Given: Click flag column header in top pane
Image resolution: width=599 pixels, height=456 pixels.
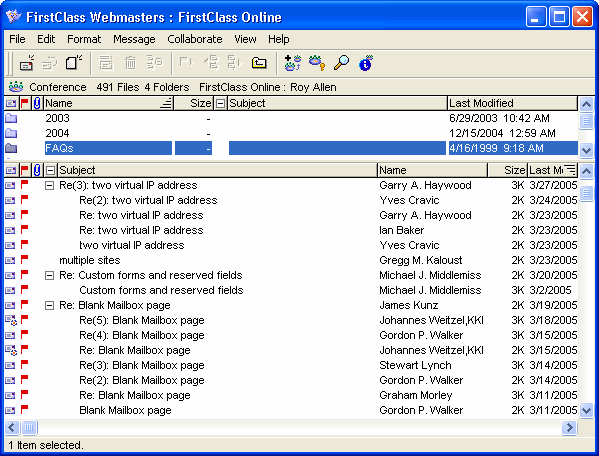Looking at the screenshot, I should (x=25, y=103).
